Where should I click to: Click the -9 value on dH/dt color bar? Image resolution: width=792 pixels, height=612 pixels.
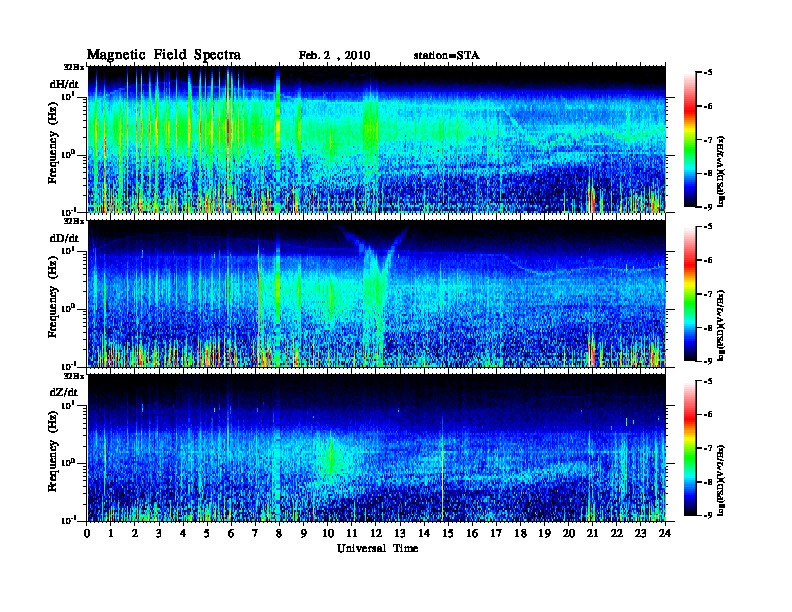pos(708,207)
